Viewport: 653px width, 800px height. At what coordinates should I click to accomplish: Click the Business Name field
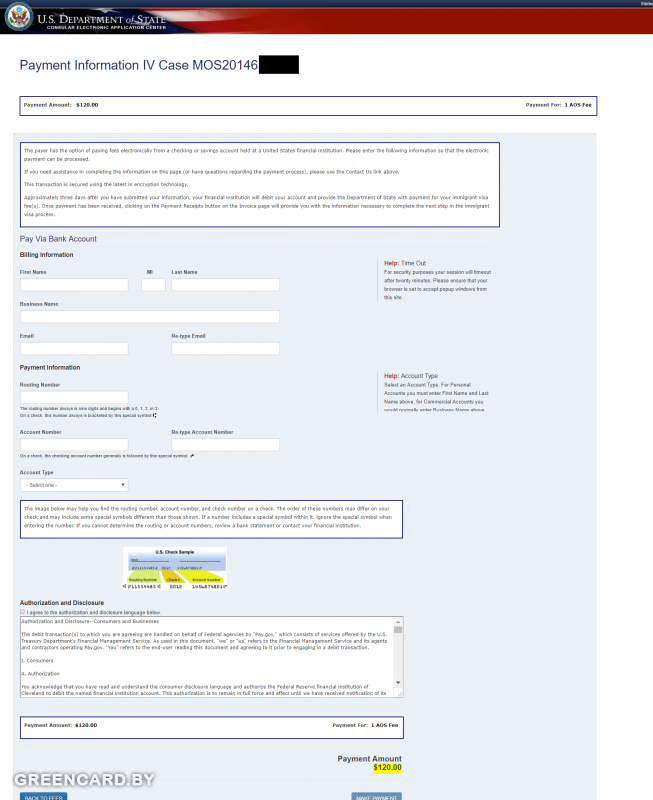point(149,316)
